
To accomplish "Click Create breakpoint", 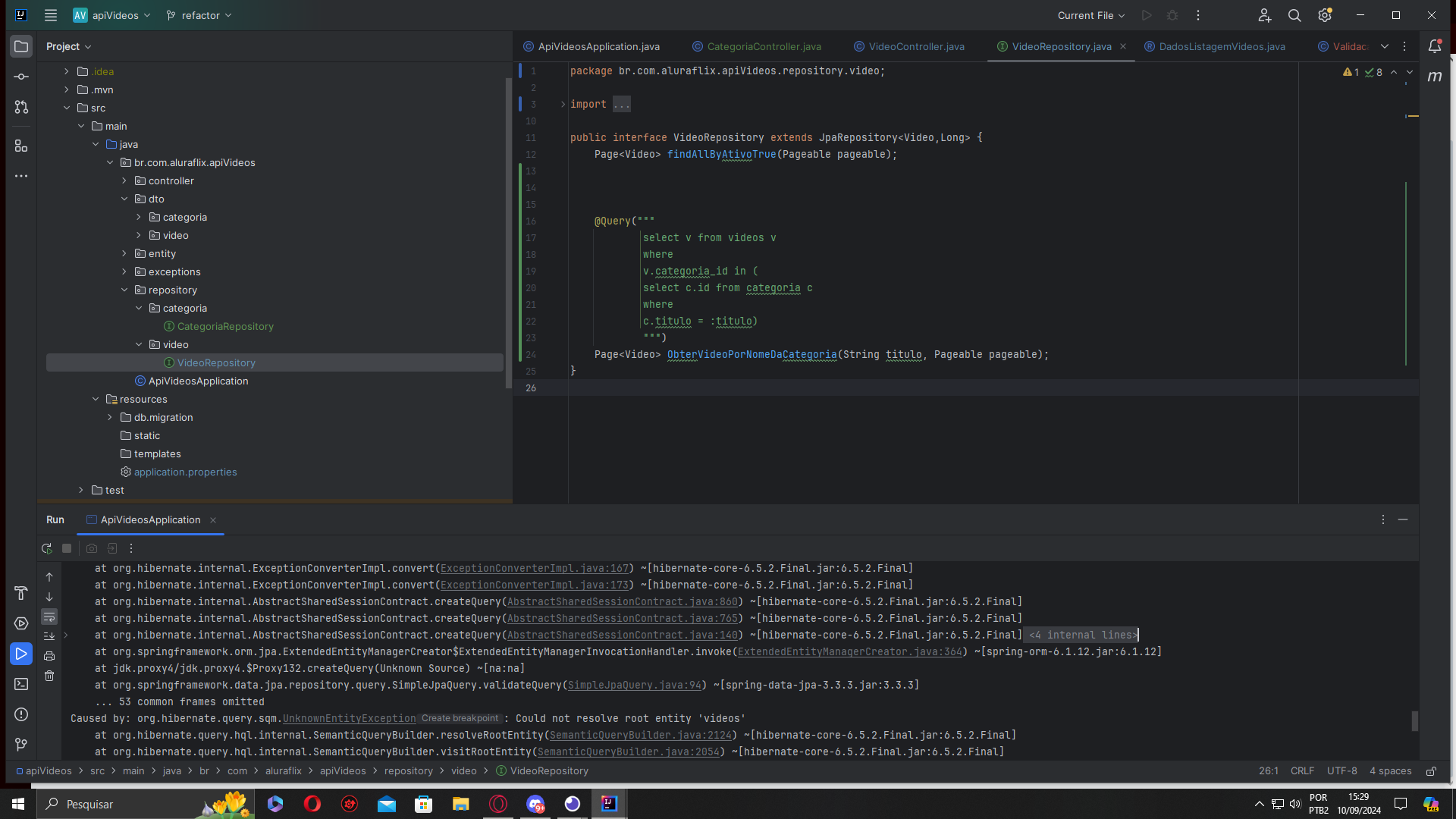I will point(460,718).
